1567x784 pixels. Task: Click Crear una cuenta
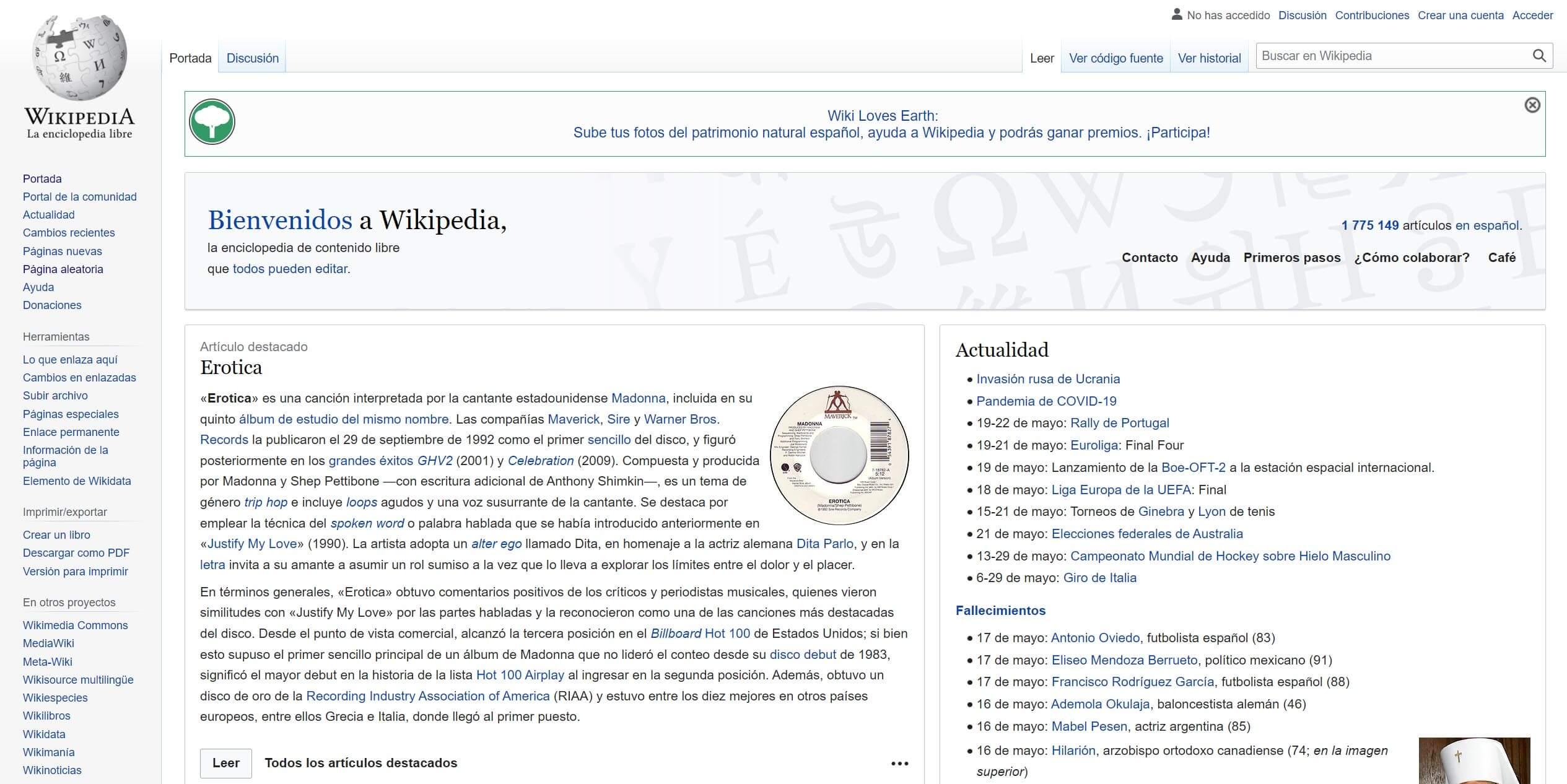[x=1460, y=15]
